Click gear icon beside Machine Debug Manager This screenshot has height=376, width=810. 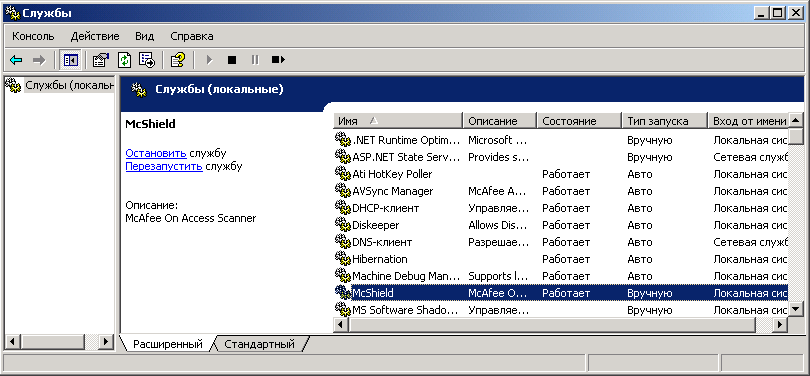pos(343,276)
